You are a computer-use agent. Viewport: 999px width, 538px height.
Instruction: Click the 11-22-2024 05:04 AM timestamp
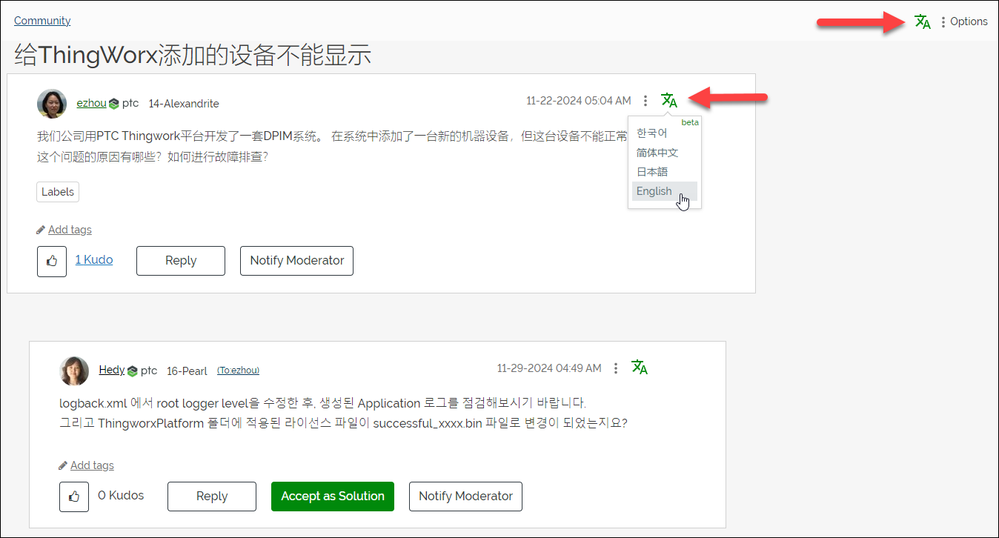click(579, 101)
